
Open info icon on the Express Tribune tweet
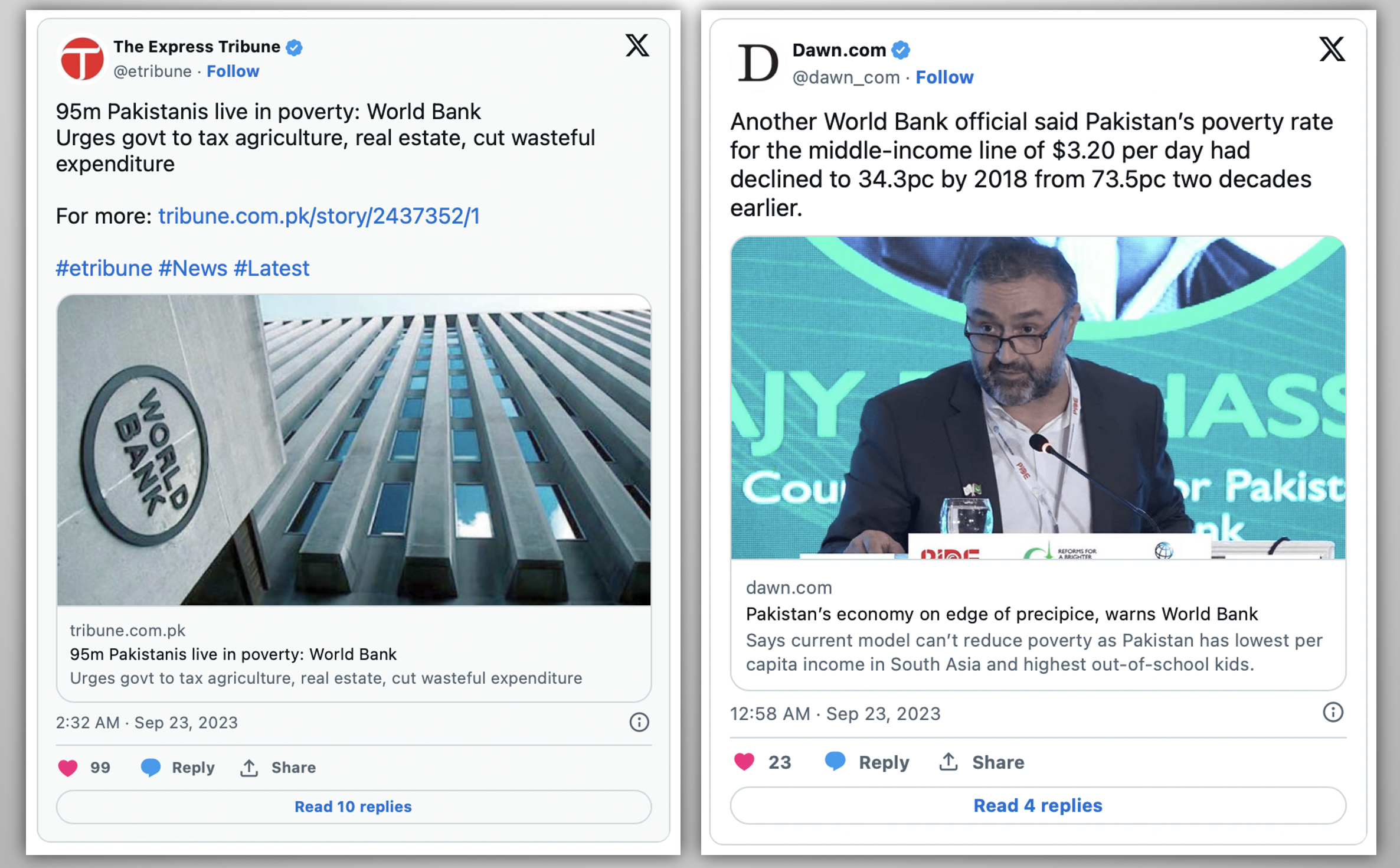point(639,722)
